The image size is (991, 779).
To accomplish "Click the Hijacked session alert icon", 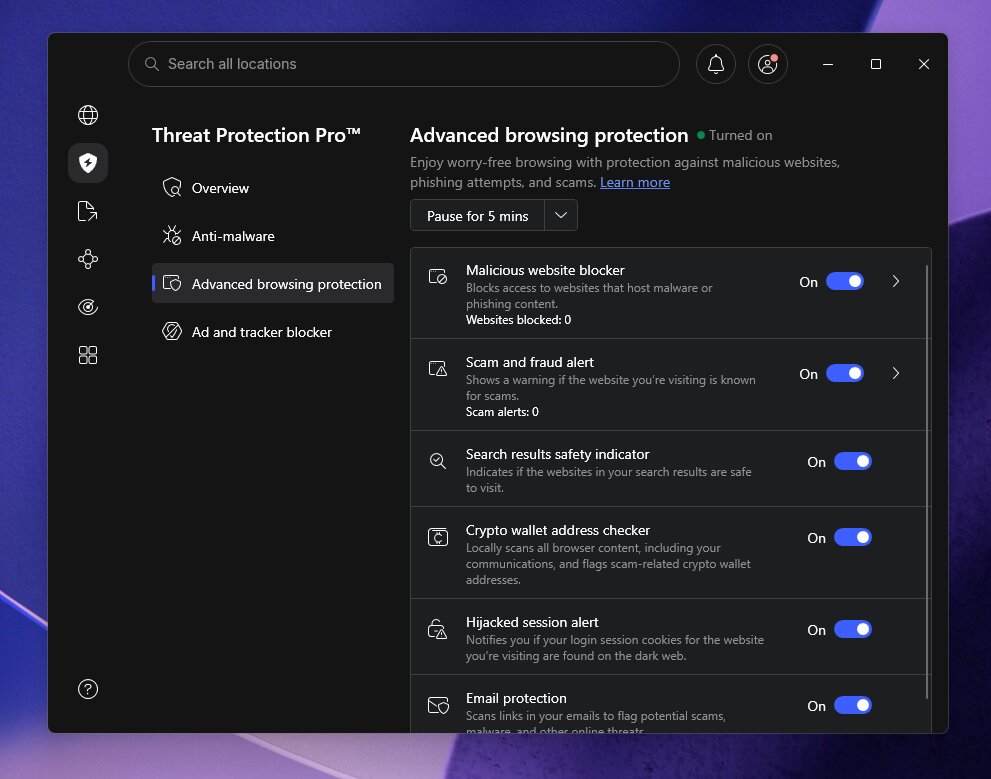I will pyautogui.click(x=438, y=629).
